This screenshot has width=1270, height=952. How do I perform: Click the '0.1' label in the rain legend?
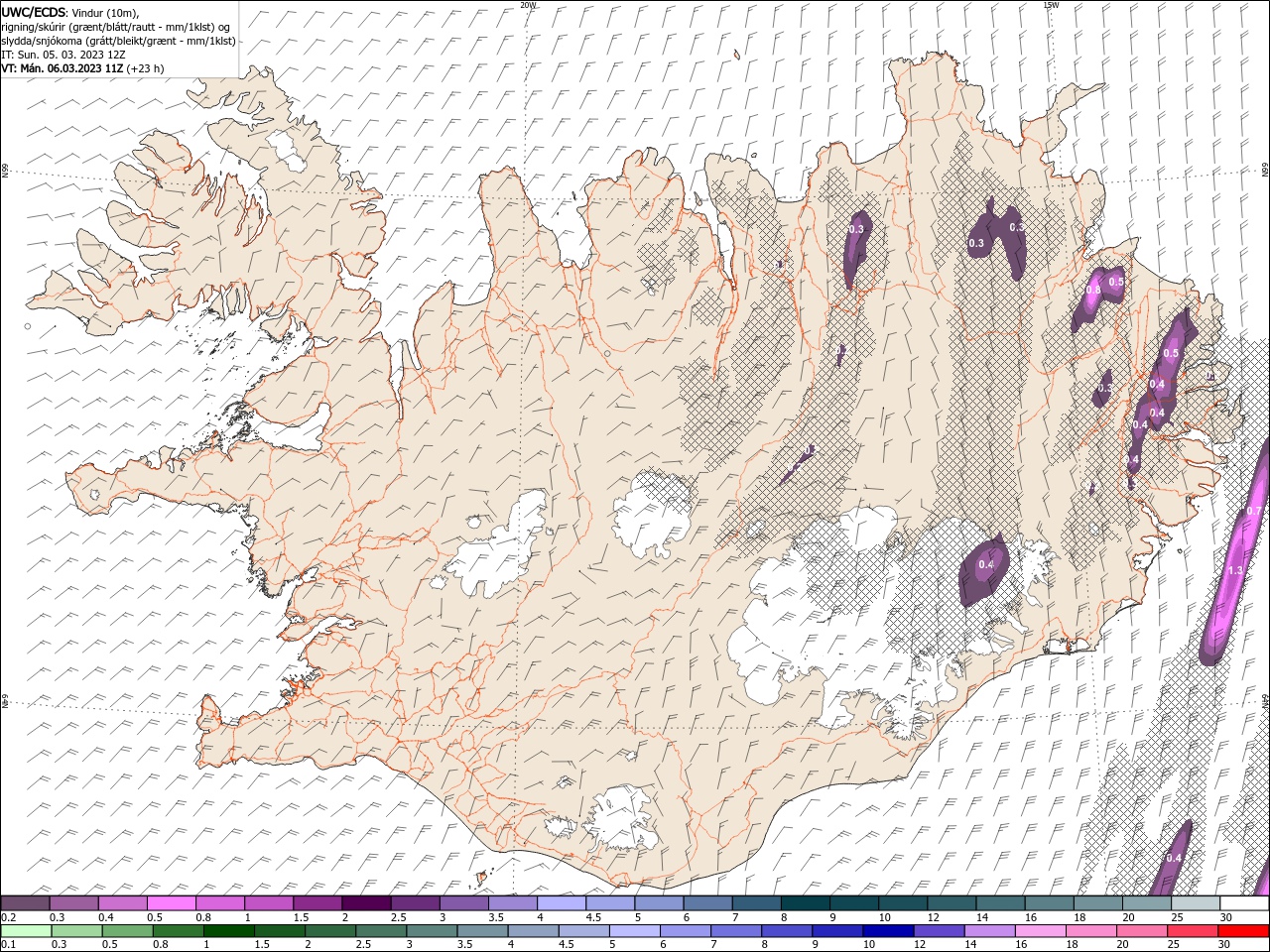point(8,945)
